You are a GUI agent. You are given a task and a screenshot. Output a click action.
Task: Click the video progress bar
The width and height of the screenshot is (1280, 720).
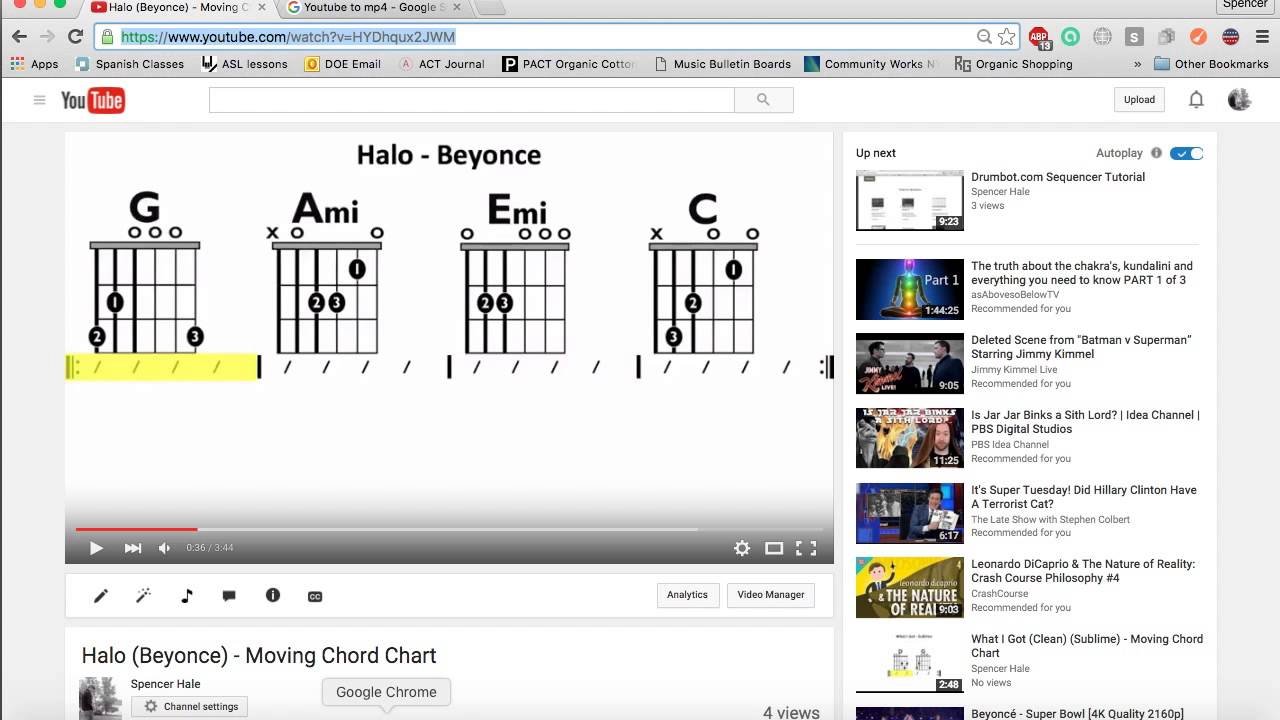pyautogui.click(x=449, y=529)
